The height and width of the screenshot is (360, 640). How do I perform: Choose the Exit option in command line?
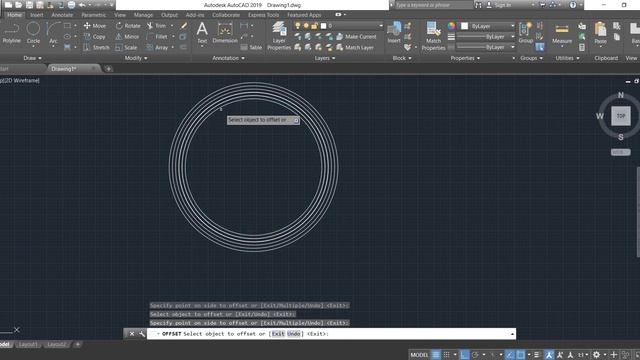(278, 334)
